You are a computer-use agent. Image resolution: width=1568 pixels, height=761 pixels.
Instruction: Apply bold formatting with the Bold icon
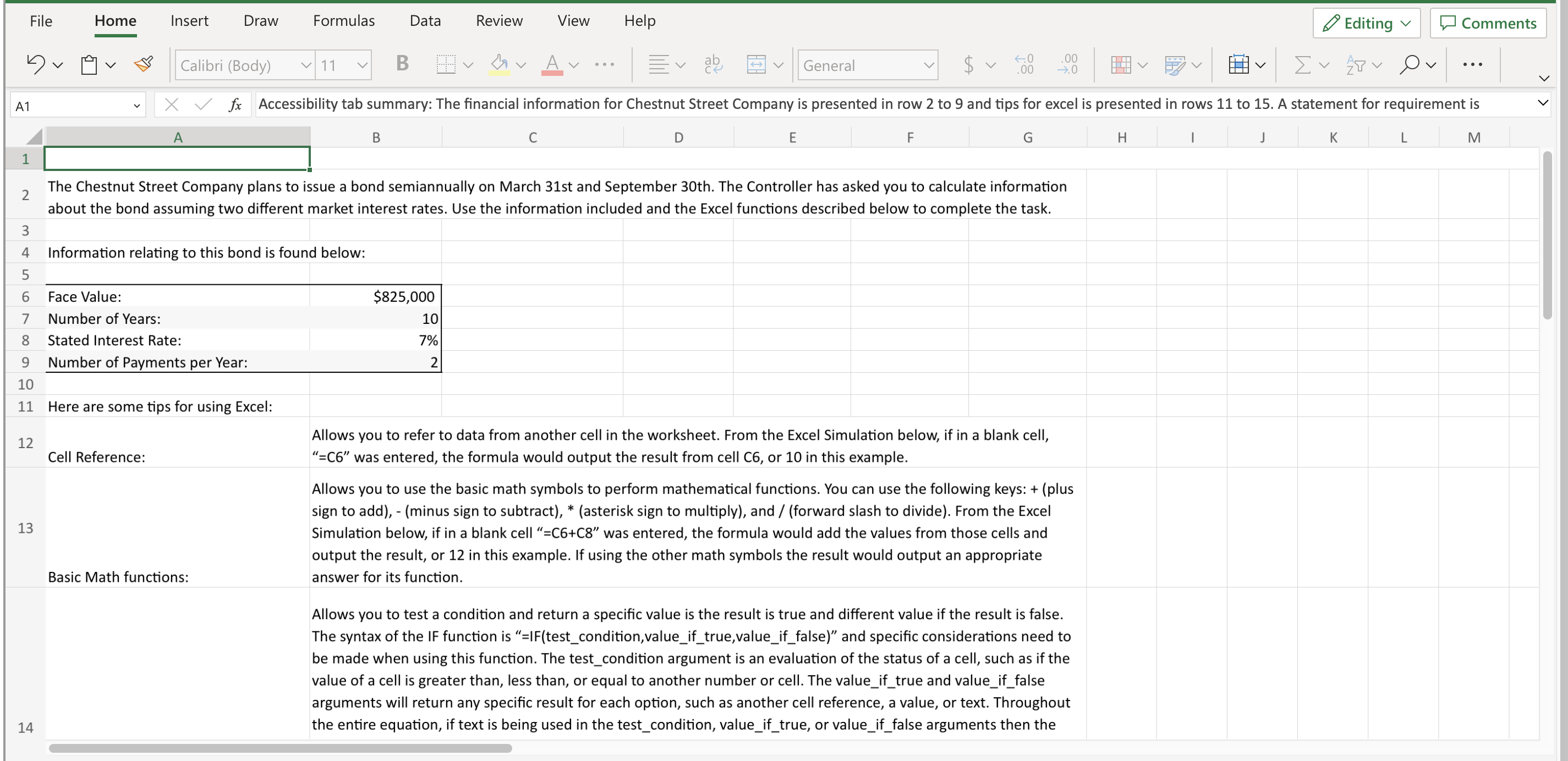coord(402,64)
